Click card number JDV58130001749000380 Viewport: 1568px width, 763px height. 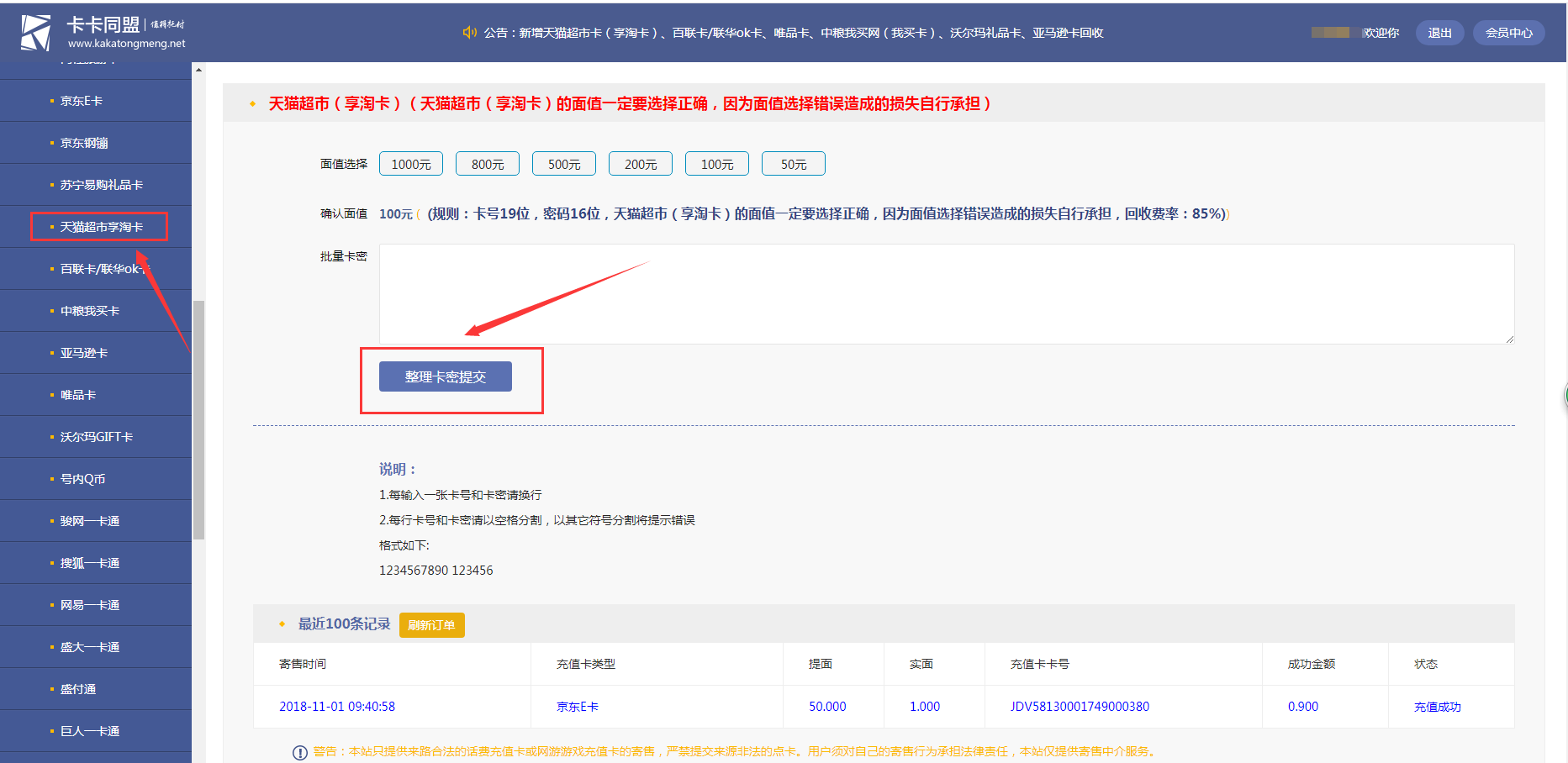tap(1080, 707)
